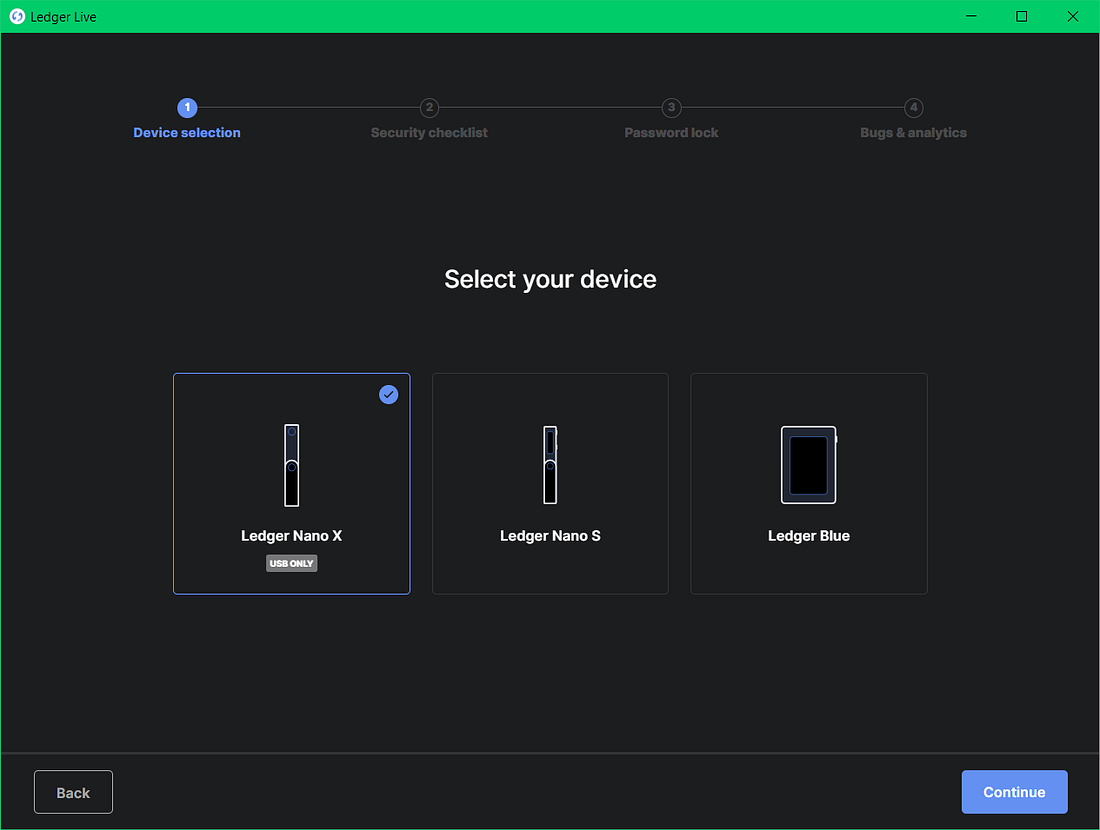1100x830 pixels.
Task: Click the Ledger Live title bar text
Action: 63,16
